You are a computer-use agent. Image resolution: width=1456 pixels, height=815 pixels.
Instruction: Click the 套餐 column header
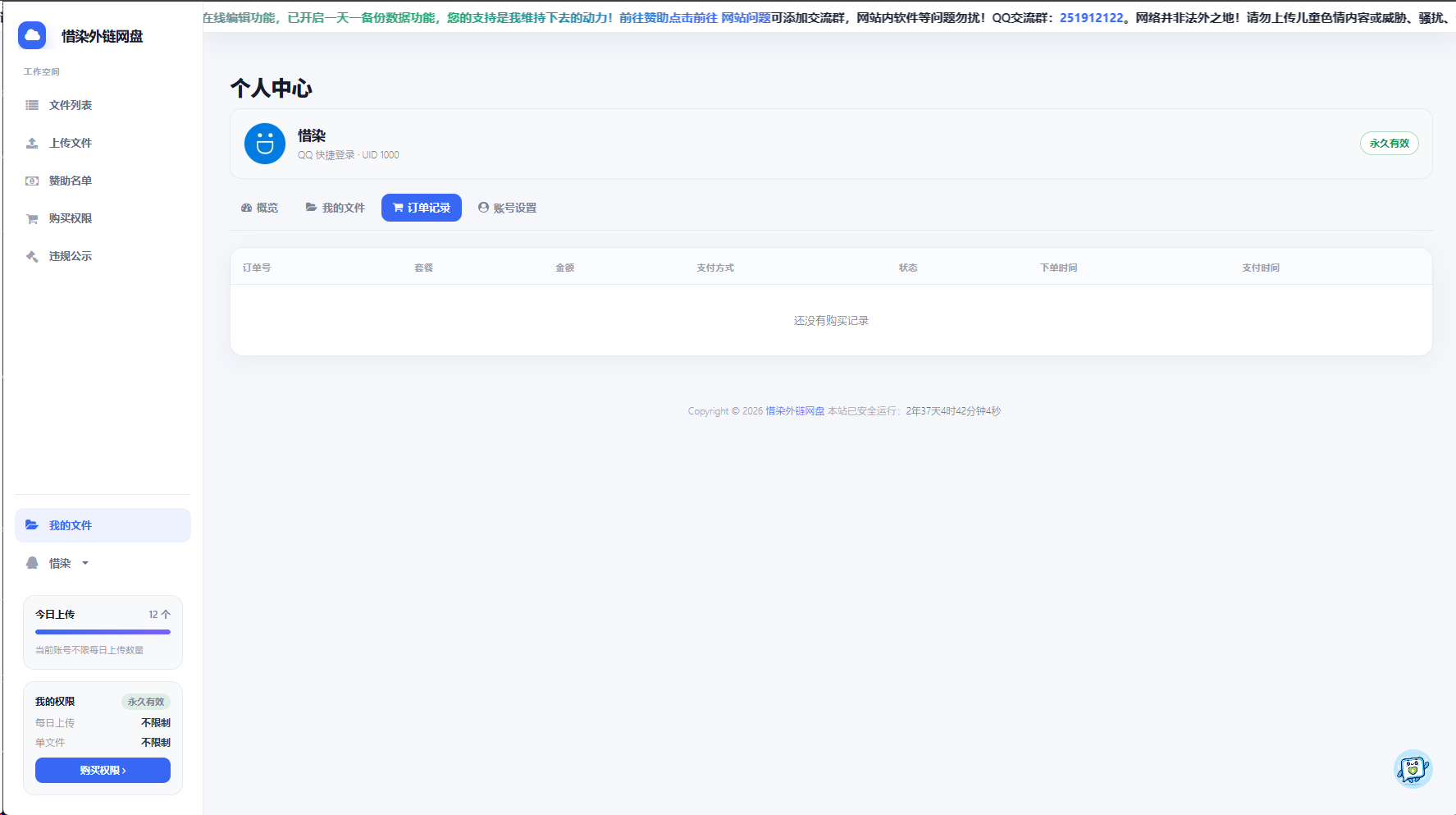coord(423,268)
